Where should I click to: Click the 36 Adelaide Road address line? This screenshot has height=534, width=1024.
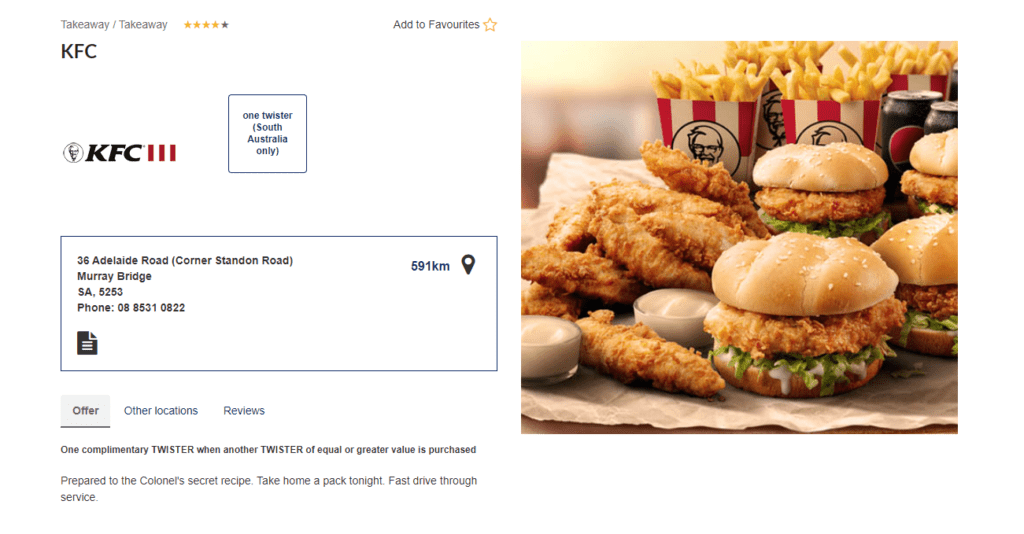tap(185, 260)
